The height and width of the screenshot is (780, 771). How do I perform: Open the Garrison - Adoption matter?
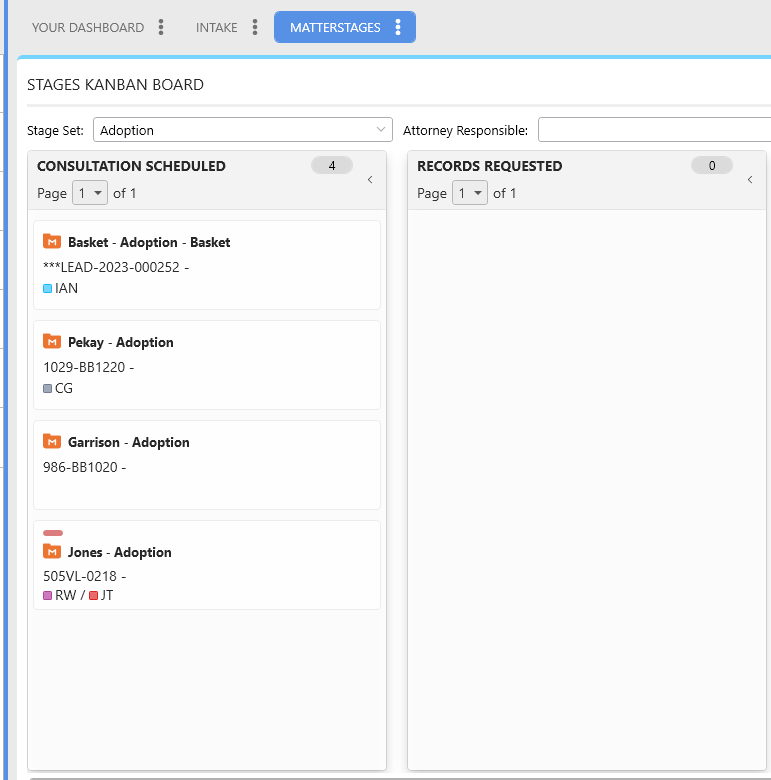coord(128,442)
